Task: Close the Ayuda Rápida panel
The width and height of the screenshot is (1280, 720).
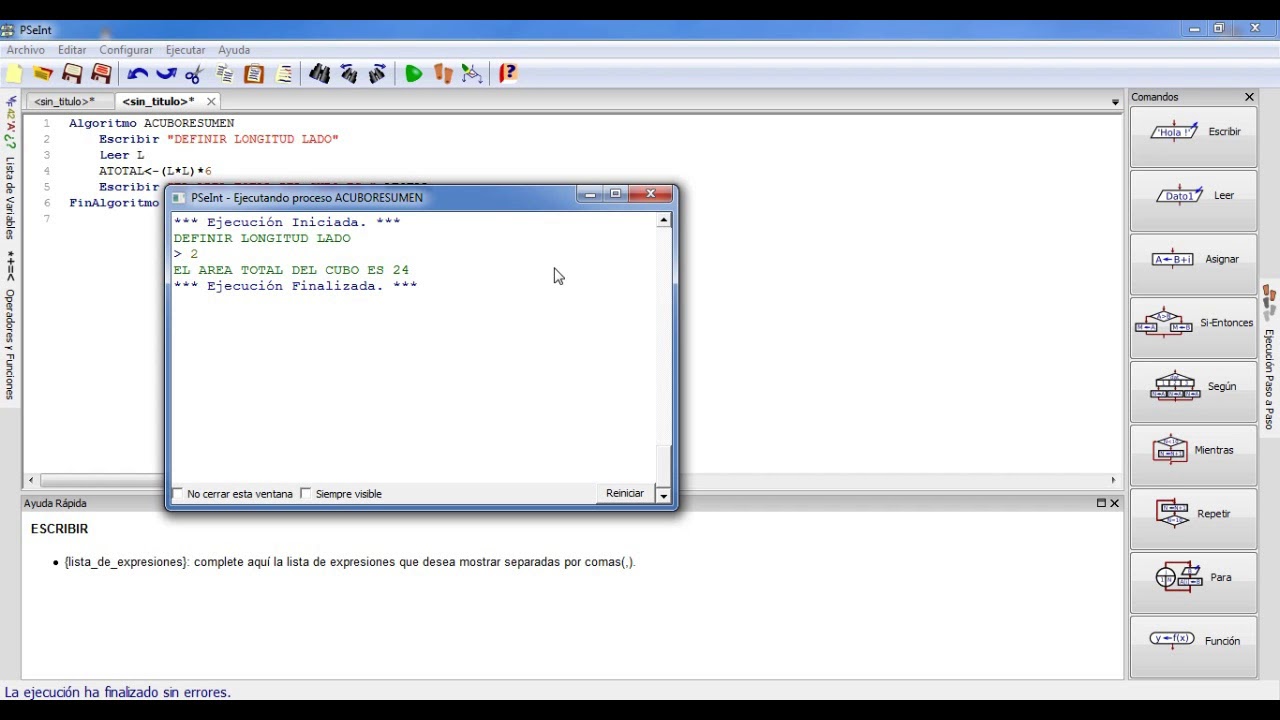Action: (x=1115, y=503)
